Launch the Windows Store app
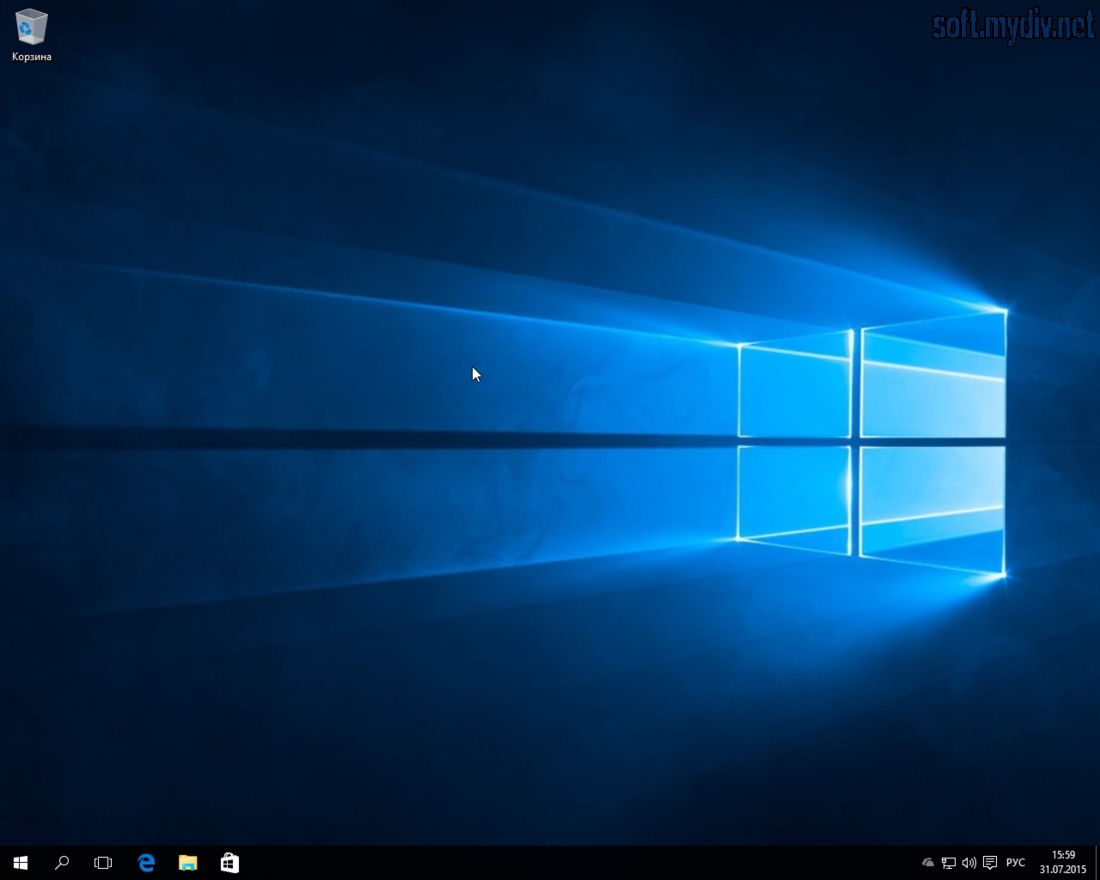Screen dimensions: 1100x880 click(x=230, y=862)
